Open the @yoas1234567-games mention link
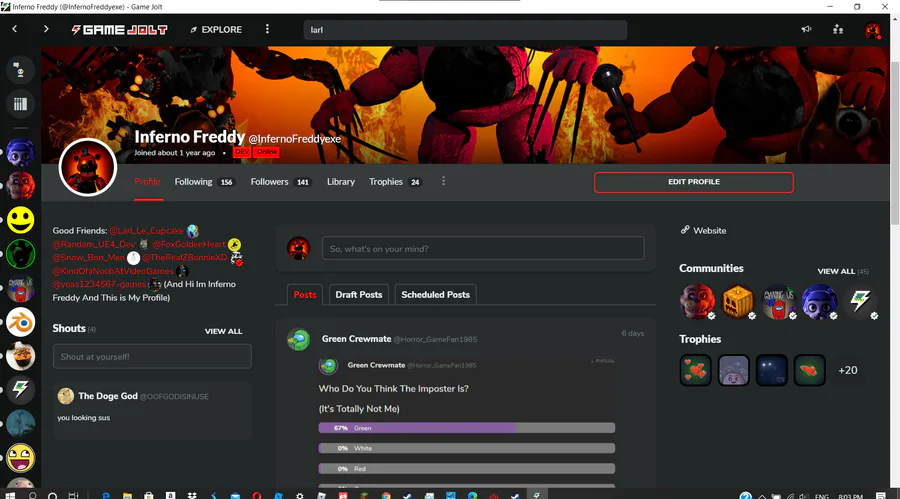The image size is (900, 499). pyautogui.click(x=99, y=284)
